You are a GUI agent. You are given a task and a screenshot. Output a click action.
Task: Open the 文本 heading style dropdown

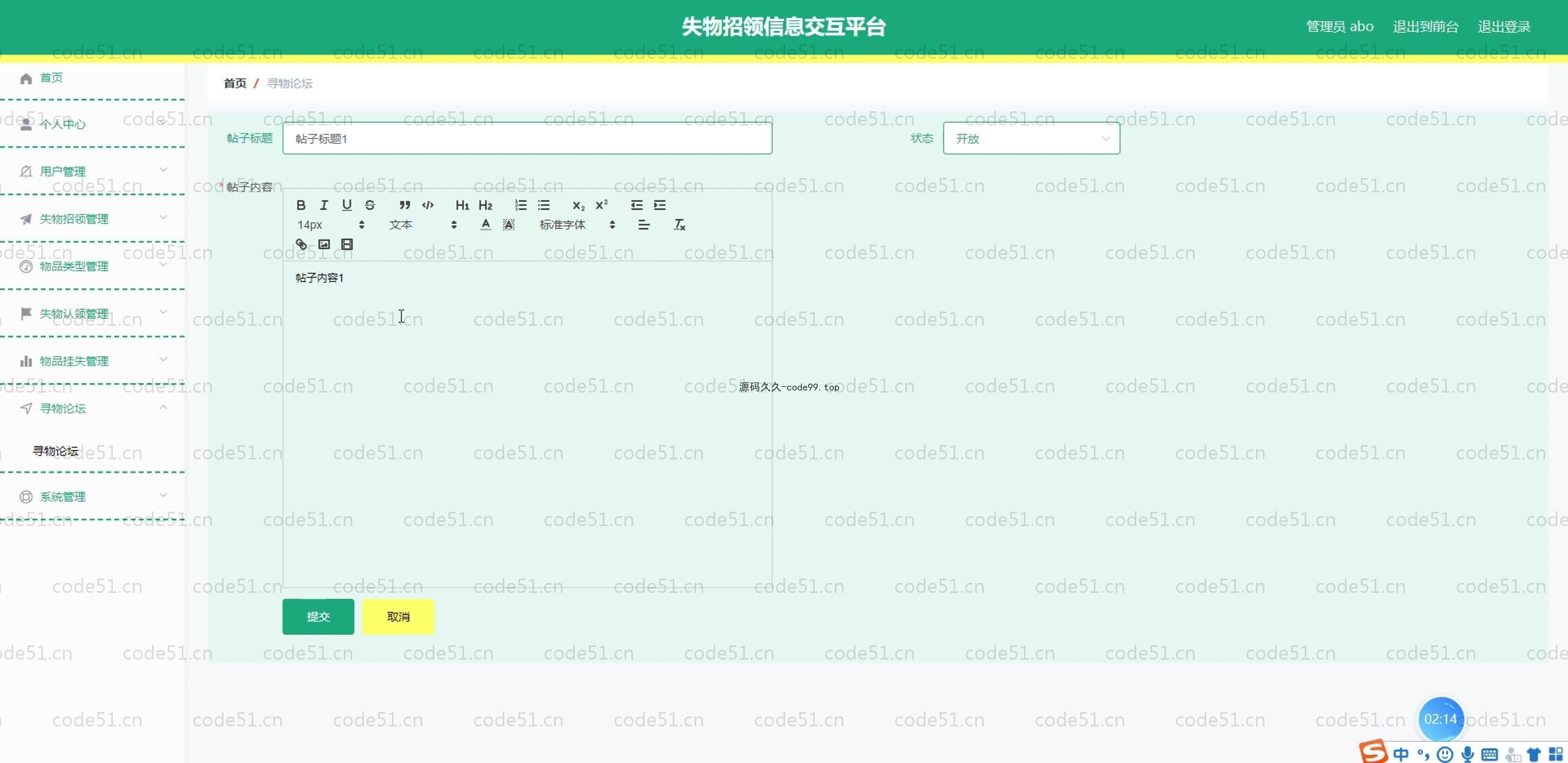[x=423, y=225]
